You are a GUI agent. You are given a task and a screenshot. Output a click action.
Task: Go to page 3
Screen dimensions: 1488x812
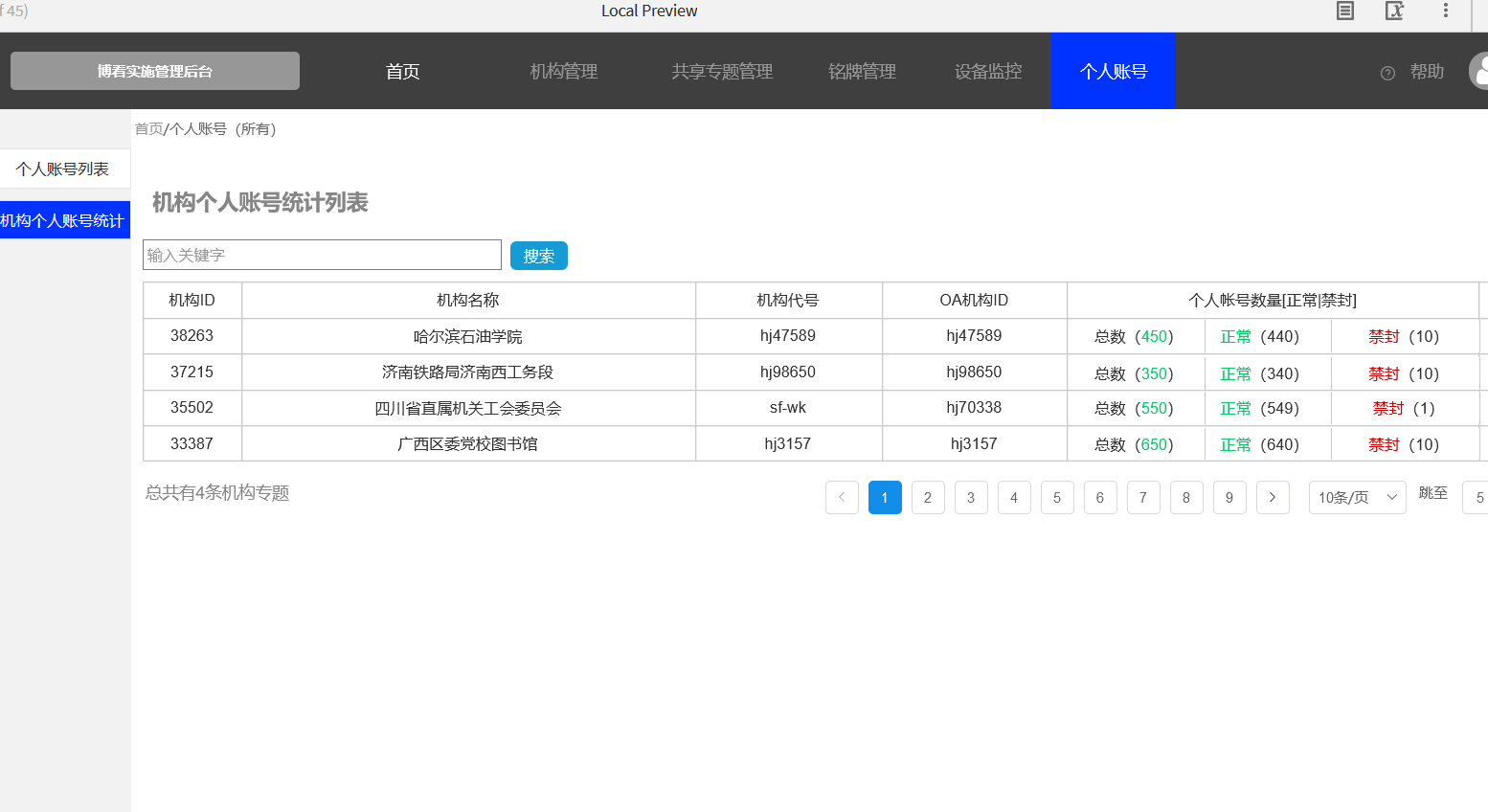pos(971,497)
